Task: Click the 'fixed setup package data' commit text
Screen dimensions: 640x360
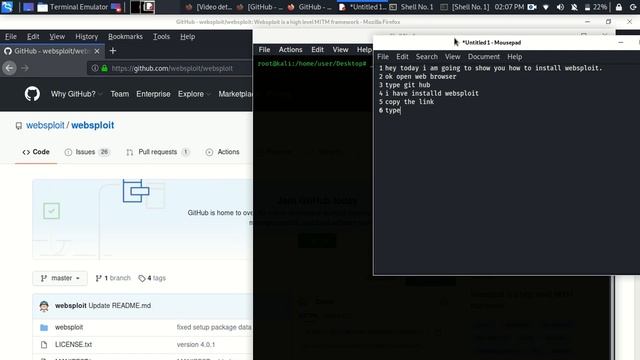Action: [214, 327]
